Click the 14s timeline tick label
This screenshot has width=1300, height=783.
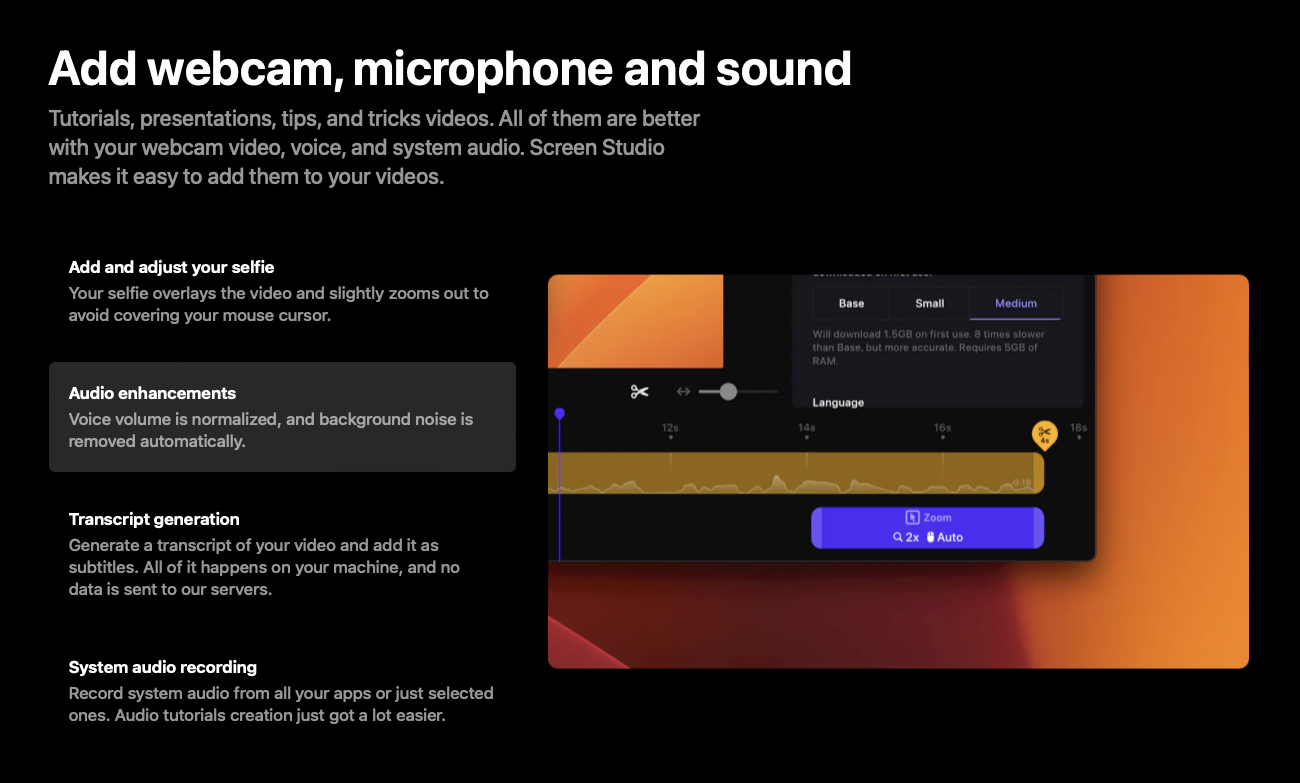(x=806, y=428)
